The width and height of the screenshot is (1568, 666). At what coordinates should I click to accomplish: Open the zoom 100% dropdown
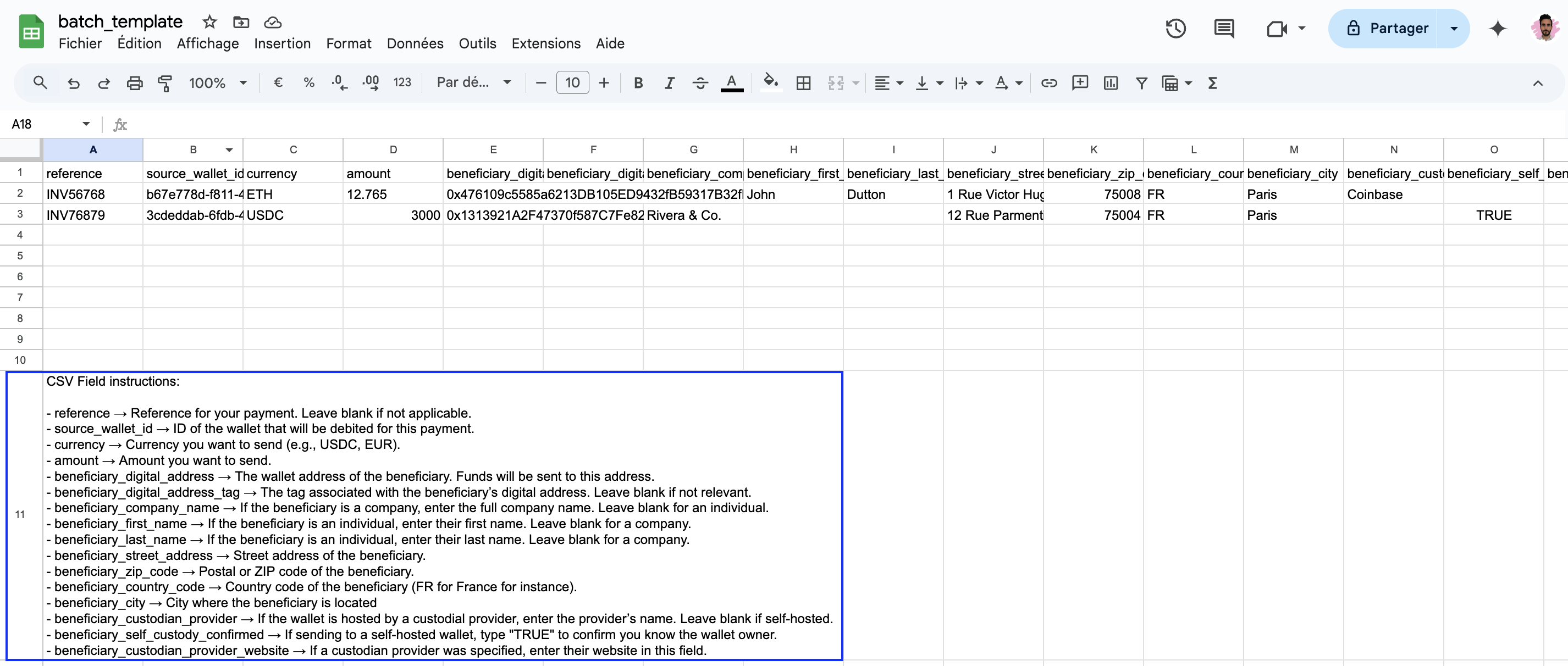[217, 83]
